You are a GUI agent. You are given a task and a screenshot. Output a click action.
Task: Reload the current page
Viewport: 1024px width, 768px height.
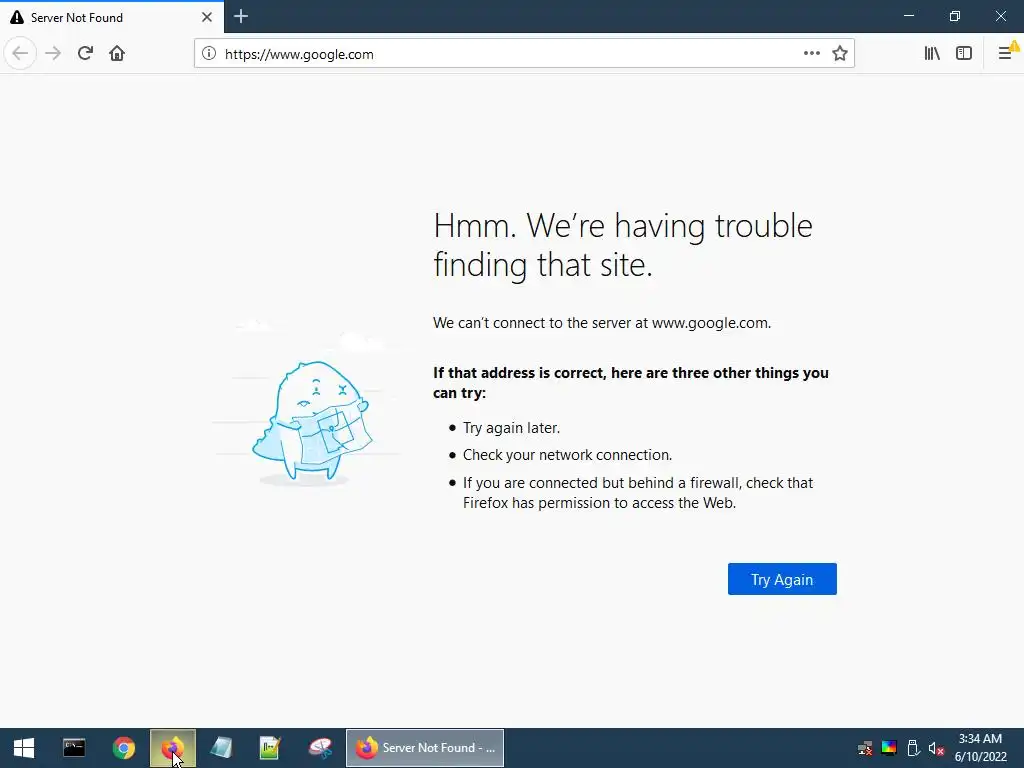click(85, 53)
